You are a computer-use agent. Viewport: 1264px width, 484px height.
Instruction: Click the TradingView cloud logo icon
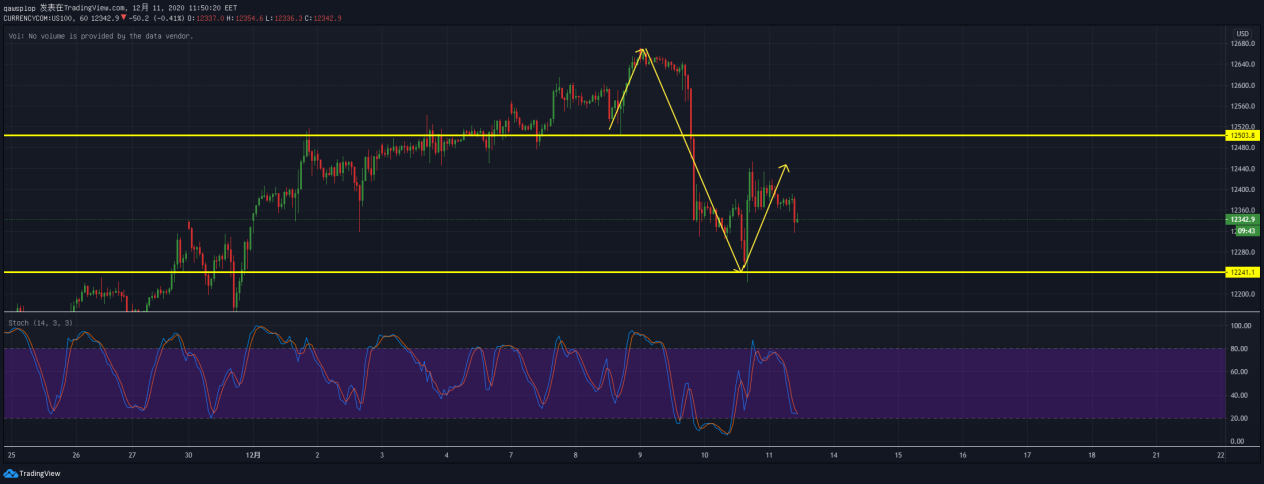pyautogui.click(x=11, y=474)
